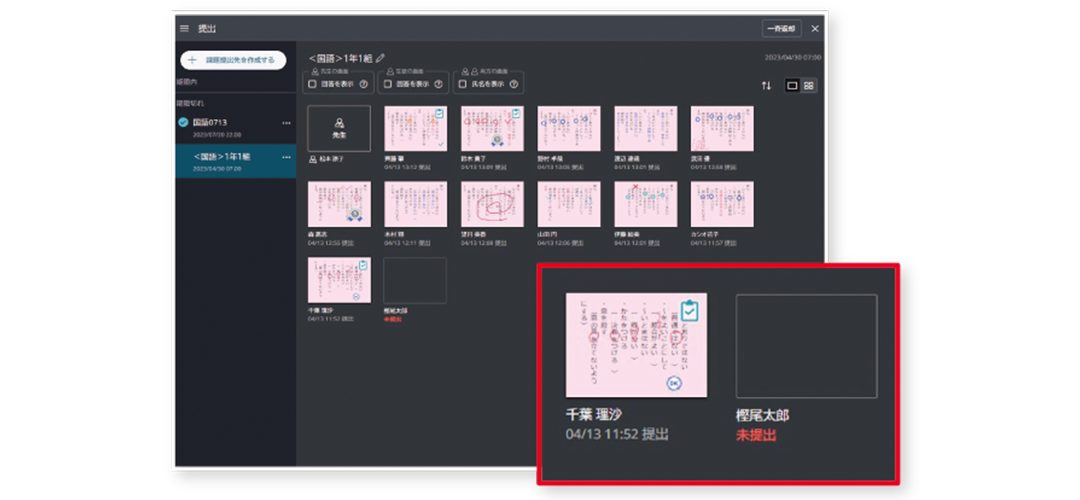The height and width of the screenshot is (500, 1080).
Task: Enable 回答を表示 checkbox under 生徒の画面
Action: 389,85
